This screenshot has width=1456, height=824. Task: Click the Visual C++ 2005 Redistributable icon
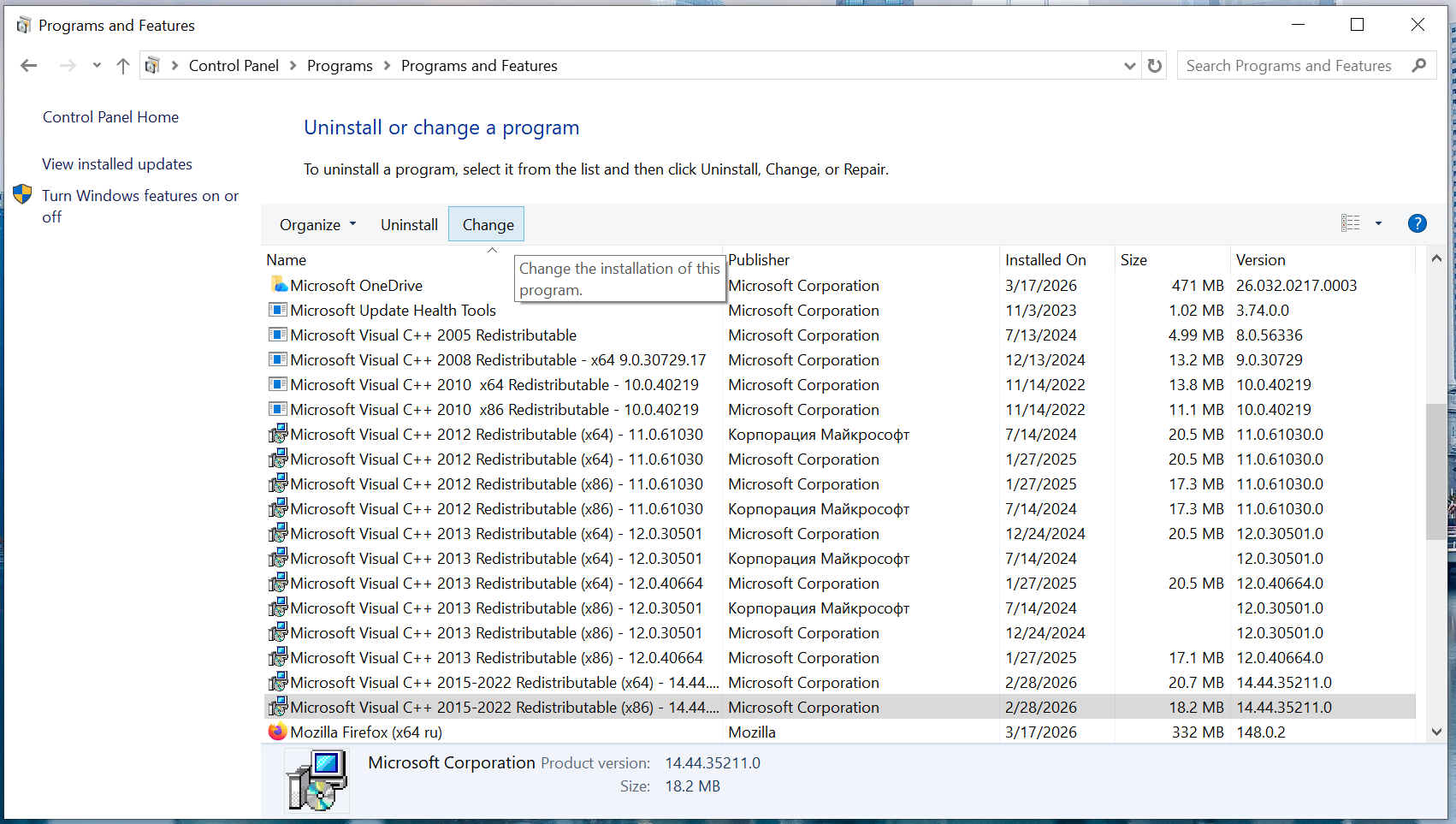click(x=278, y=335)
